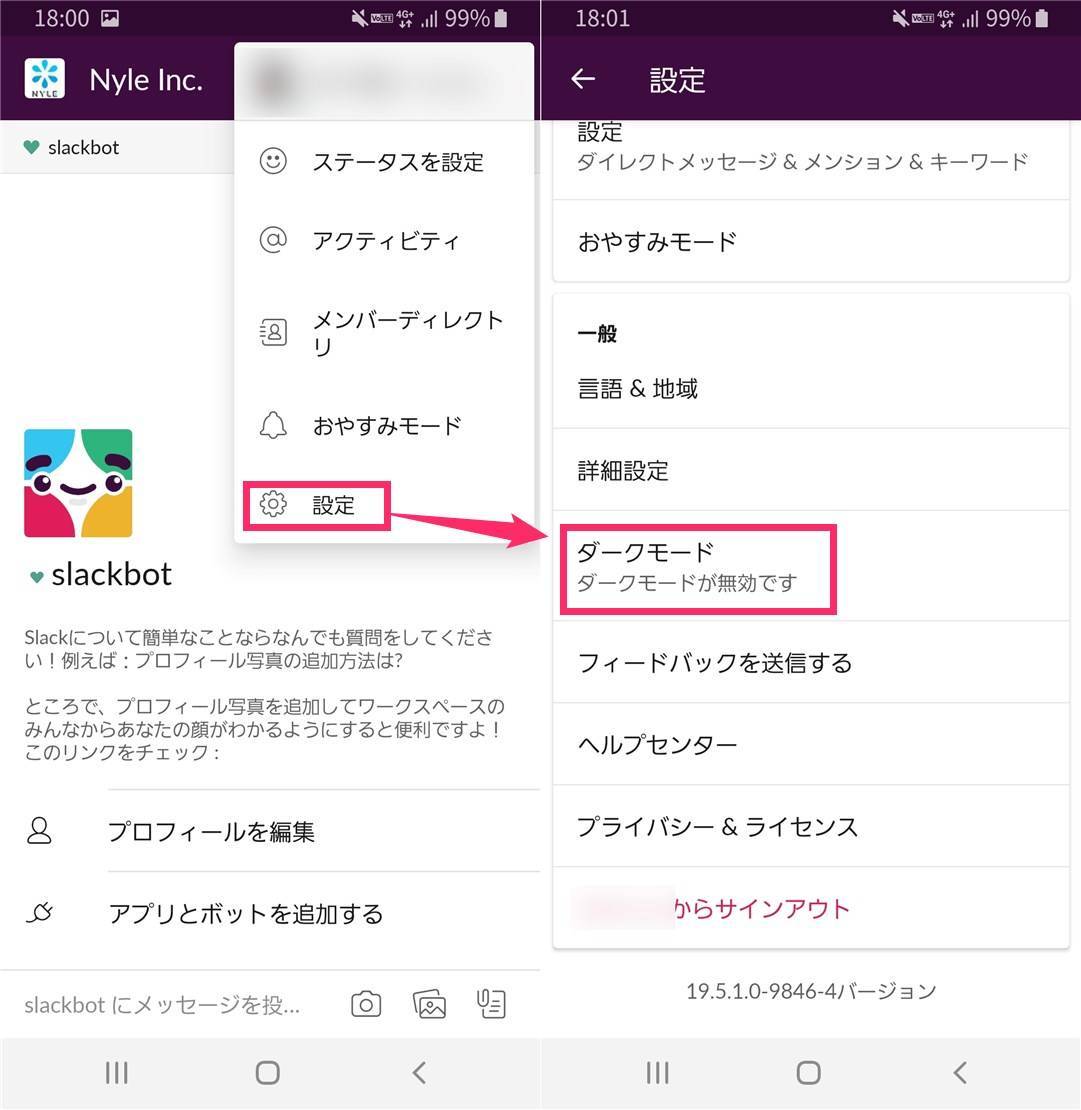Open 詳細設定 row
The height and width of the screenshot is (1110, 1081).
(811, 470)
